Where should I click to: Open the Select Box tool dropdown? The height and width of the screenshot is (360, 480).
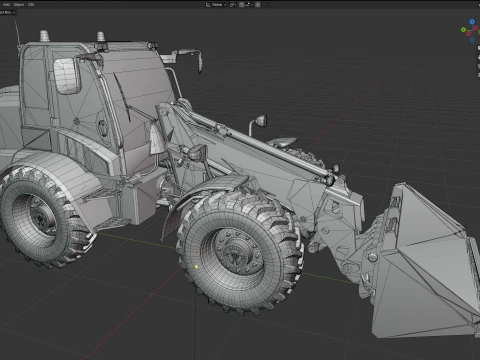tap(7, 12)
